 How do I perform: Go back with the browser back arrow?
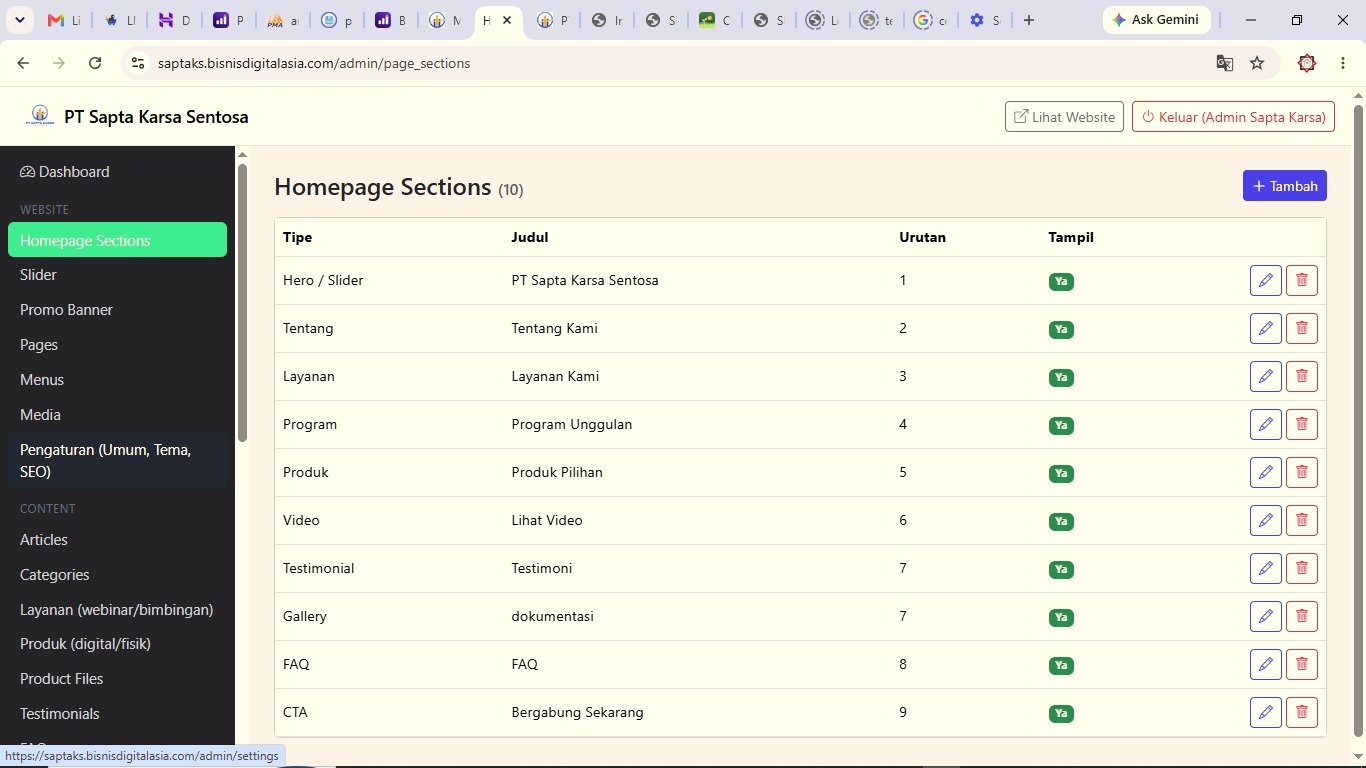23,63
